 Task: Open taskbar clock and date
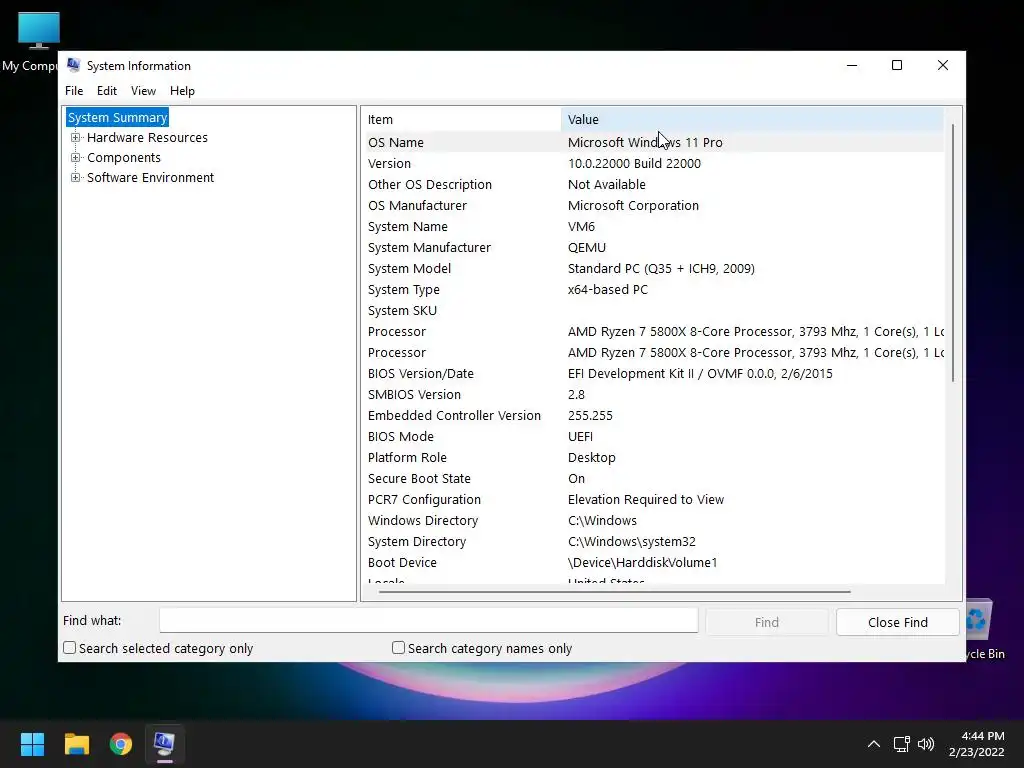976,744
